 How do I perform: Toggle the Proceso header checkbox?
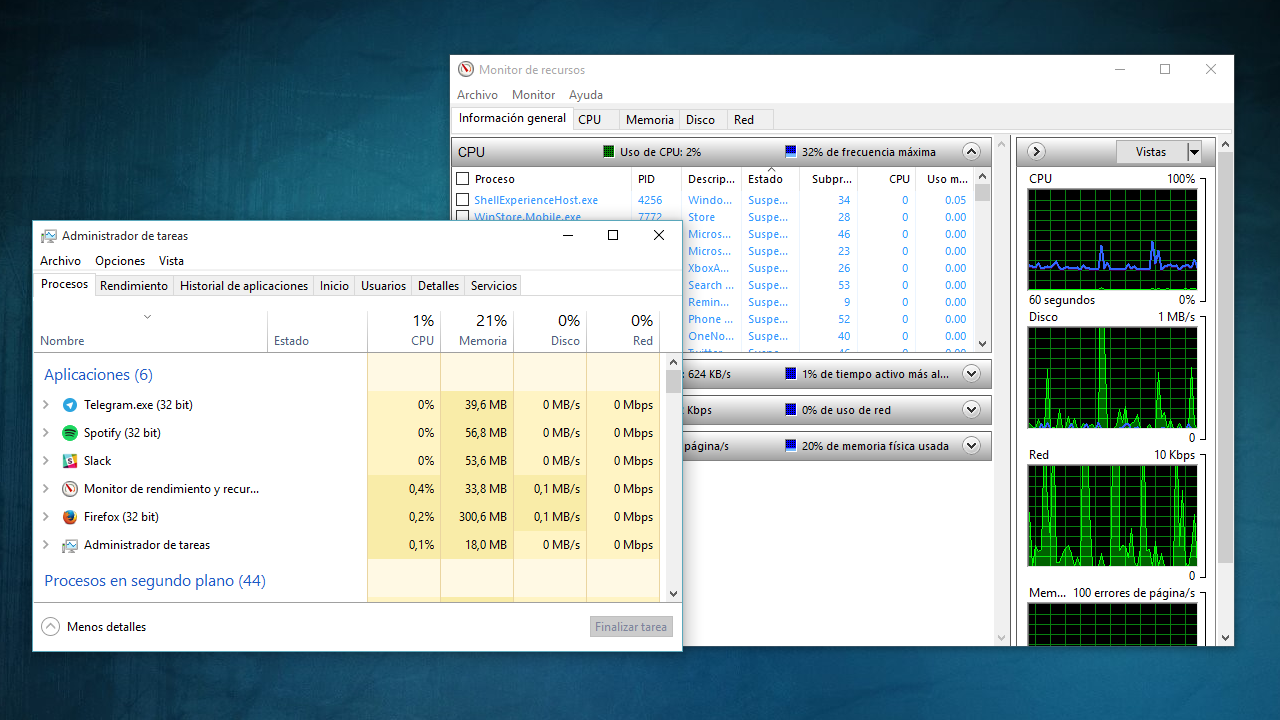465,178
